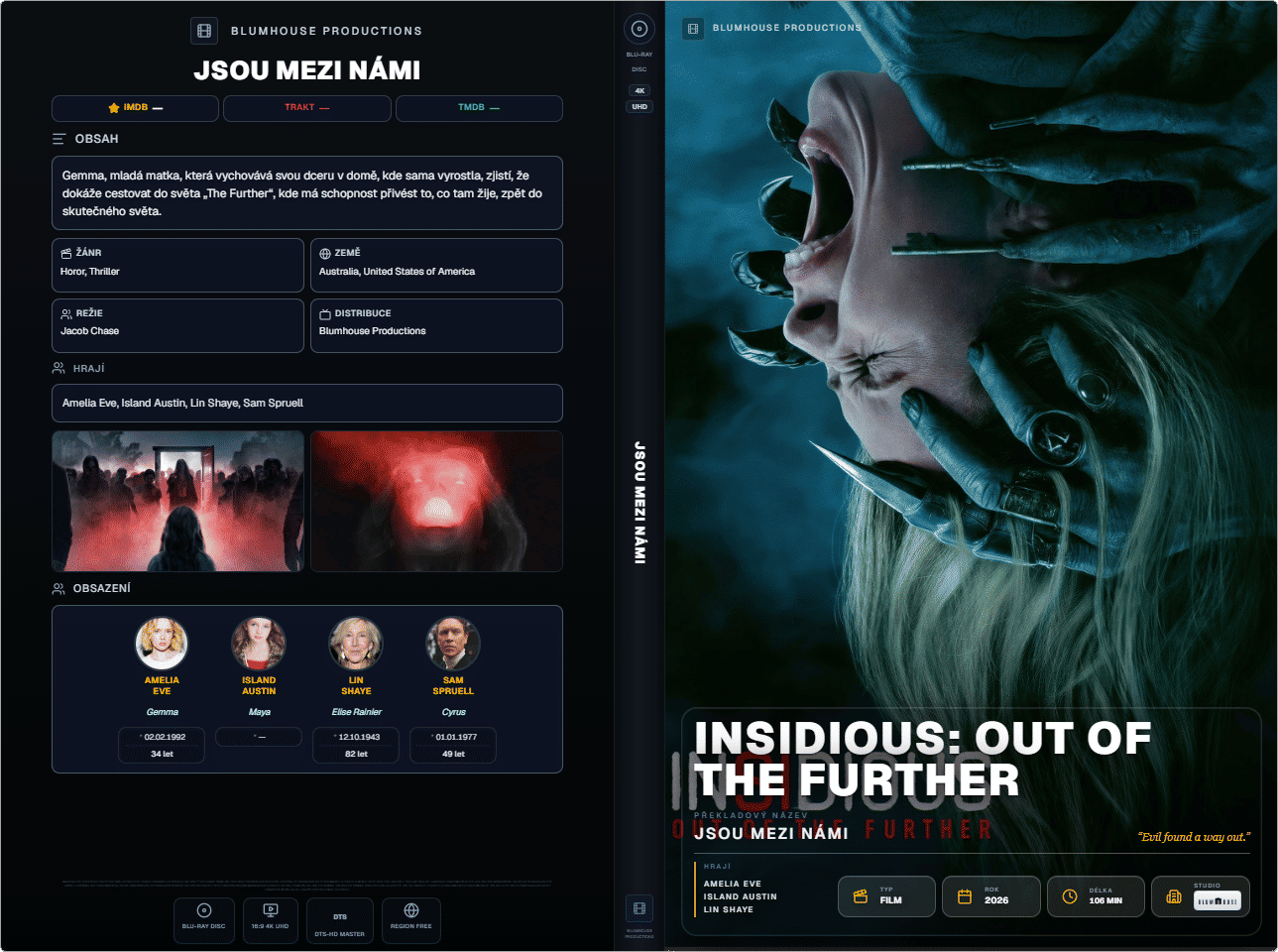The image size is (1278, 952).
Task: Click the Studio Blumhouse logo chip
Action: (x=1201, y=896)
